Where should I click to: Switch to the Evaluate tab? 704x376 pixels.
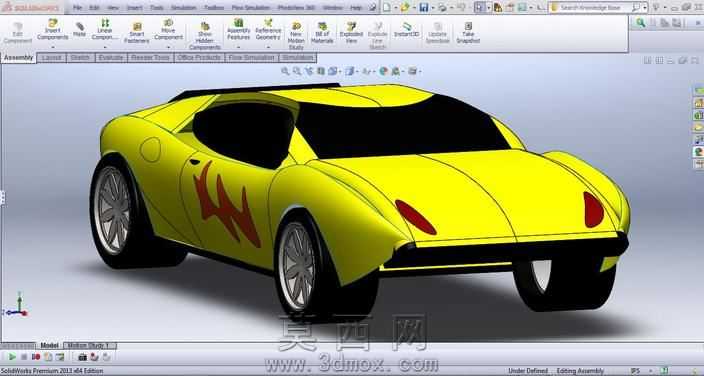(111, 58)
